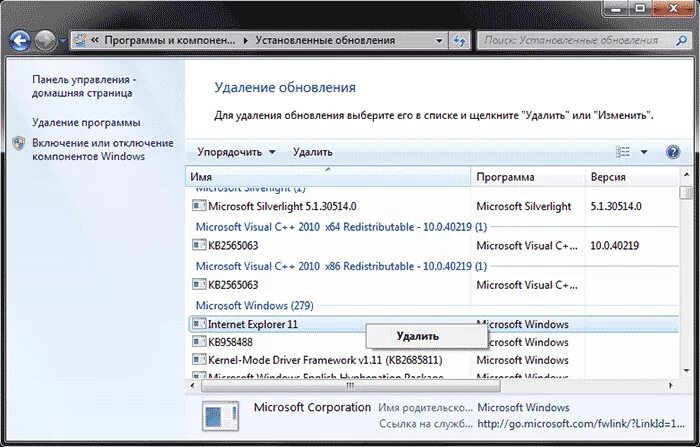Refresh the Installed Updates list

[x=459, y=41]
